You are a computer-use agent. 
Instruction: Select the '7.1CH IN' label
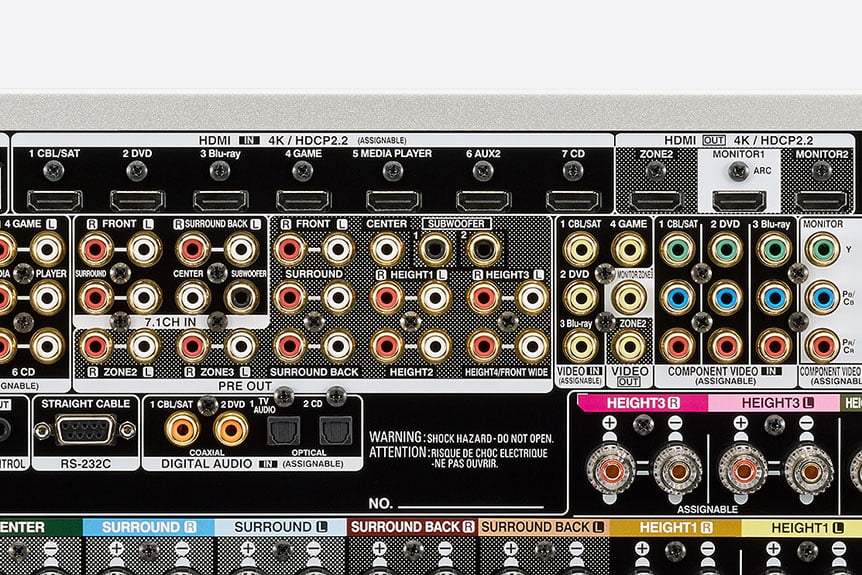170,322
